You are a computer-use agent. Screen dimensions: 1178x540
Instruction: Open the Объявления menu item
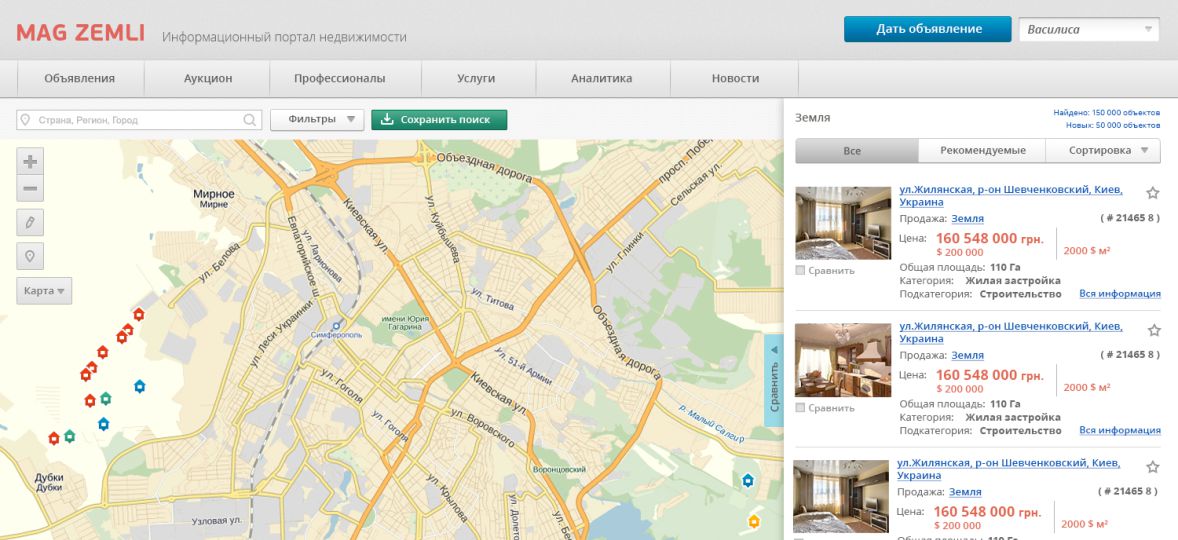[80, 78]
